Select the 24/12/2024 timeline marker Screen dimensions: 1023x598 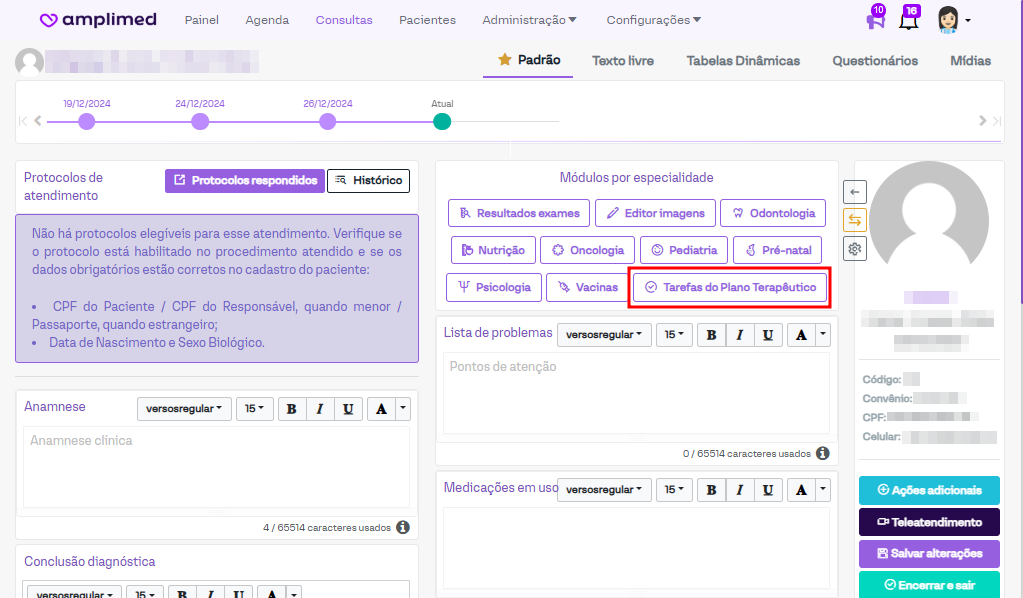(200, 121)
